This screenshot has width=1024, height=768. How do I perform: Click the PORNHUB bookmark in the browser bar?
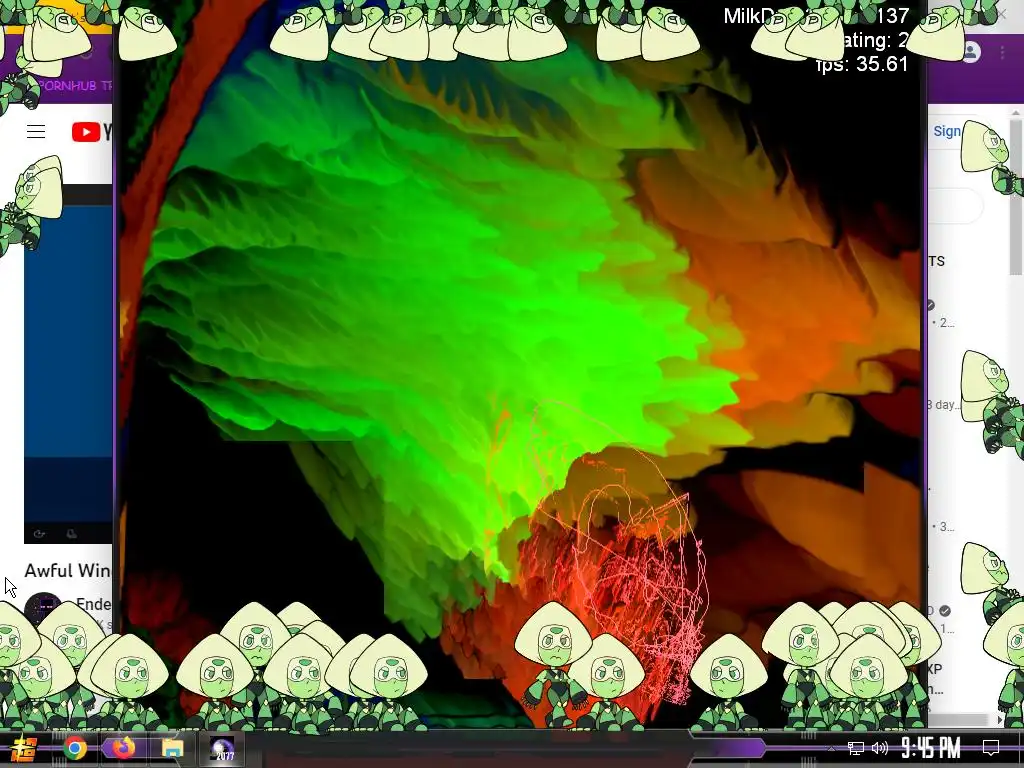point(74,85)
